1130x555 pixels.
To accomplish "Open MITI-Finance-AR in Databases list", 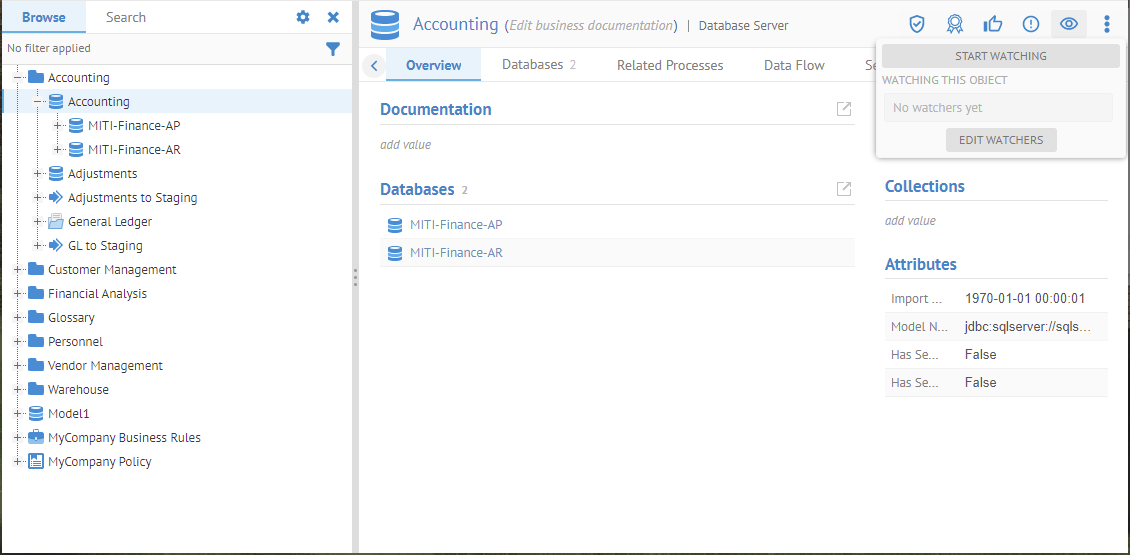I will point(456,253).
